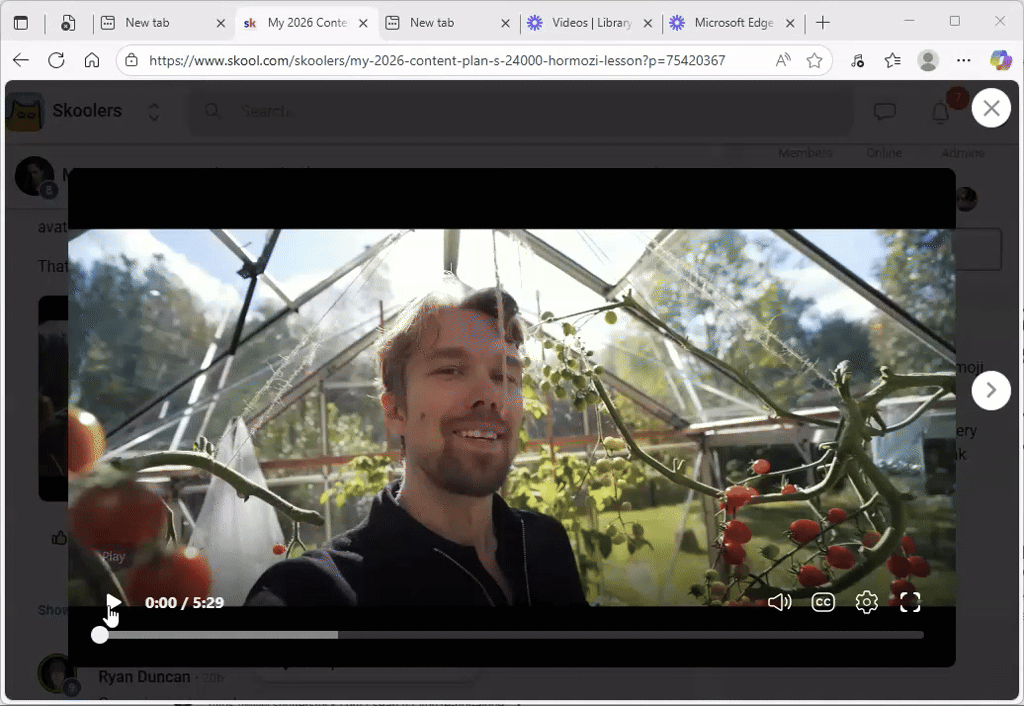Close the video lightbox with the X

pos(991,108)
